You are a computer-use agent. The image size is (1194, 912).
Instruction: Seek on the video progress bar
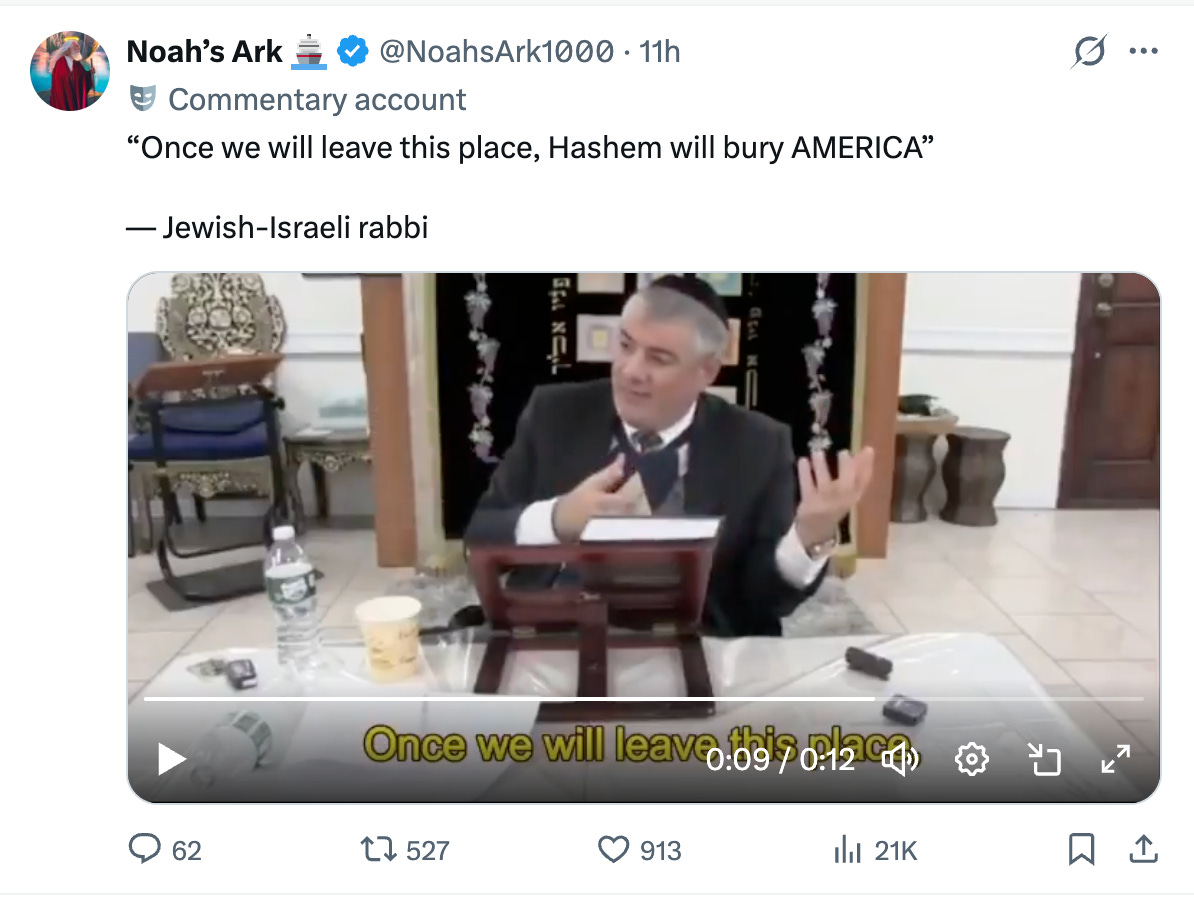pyautogui.click(x=643, y=698)
